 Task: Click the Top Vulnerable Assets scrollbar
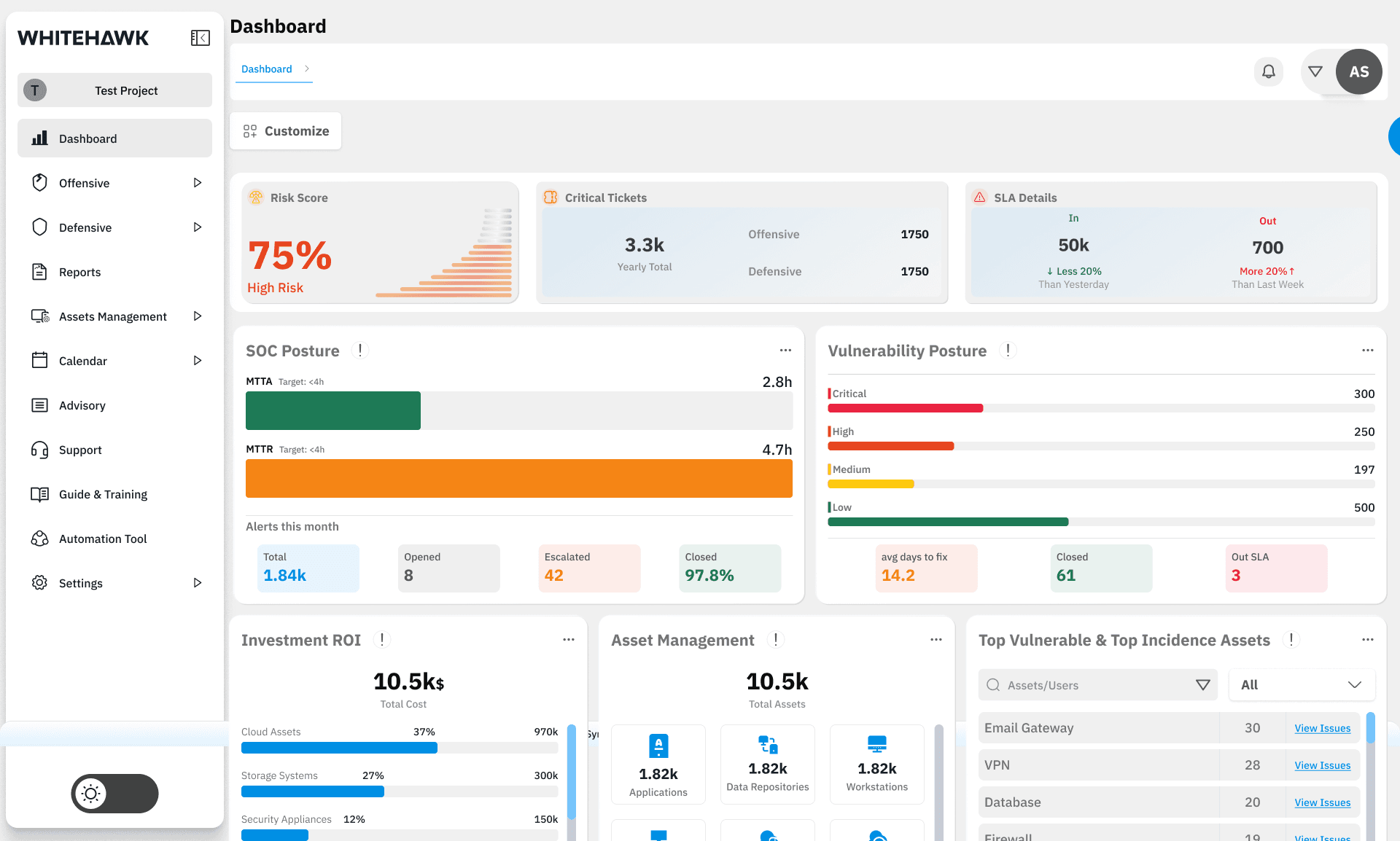coord(1371,727)
